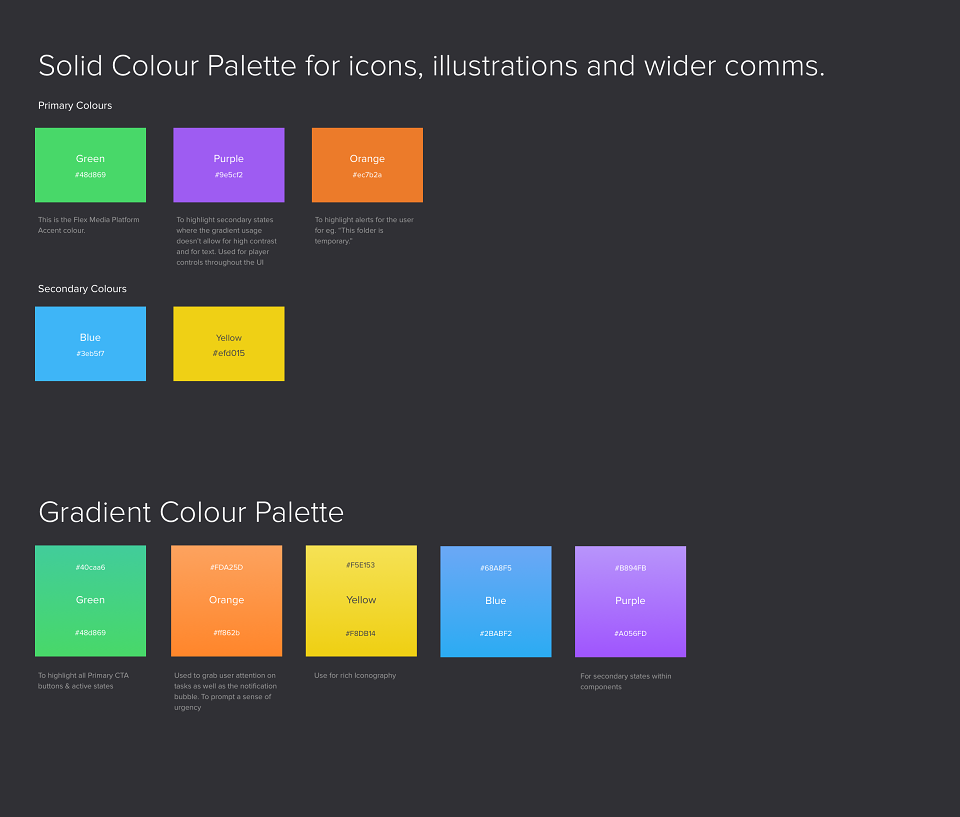This screenshot has height=817, width=960.
Task: Click the Flex Media Platform accent description
Action: [89, 225]
